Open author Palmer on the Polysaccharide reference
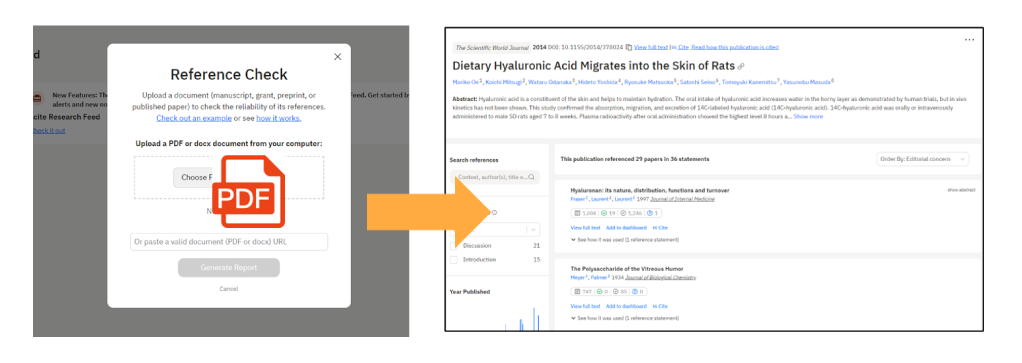 pos(600,277)
